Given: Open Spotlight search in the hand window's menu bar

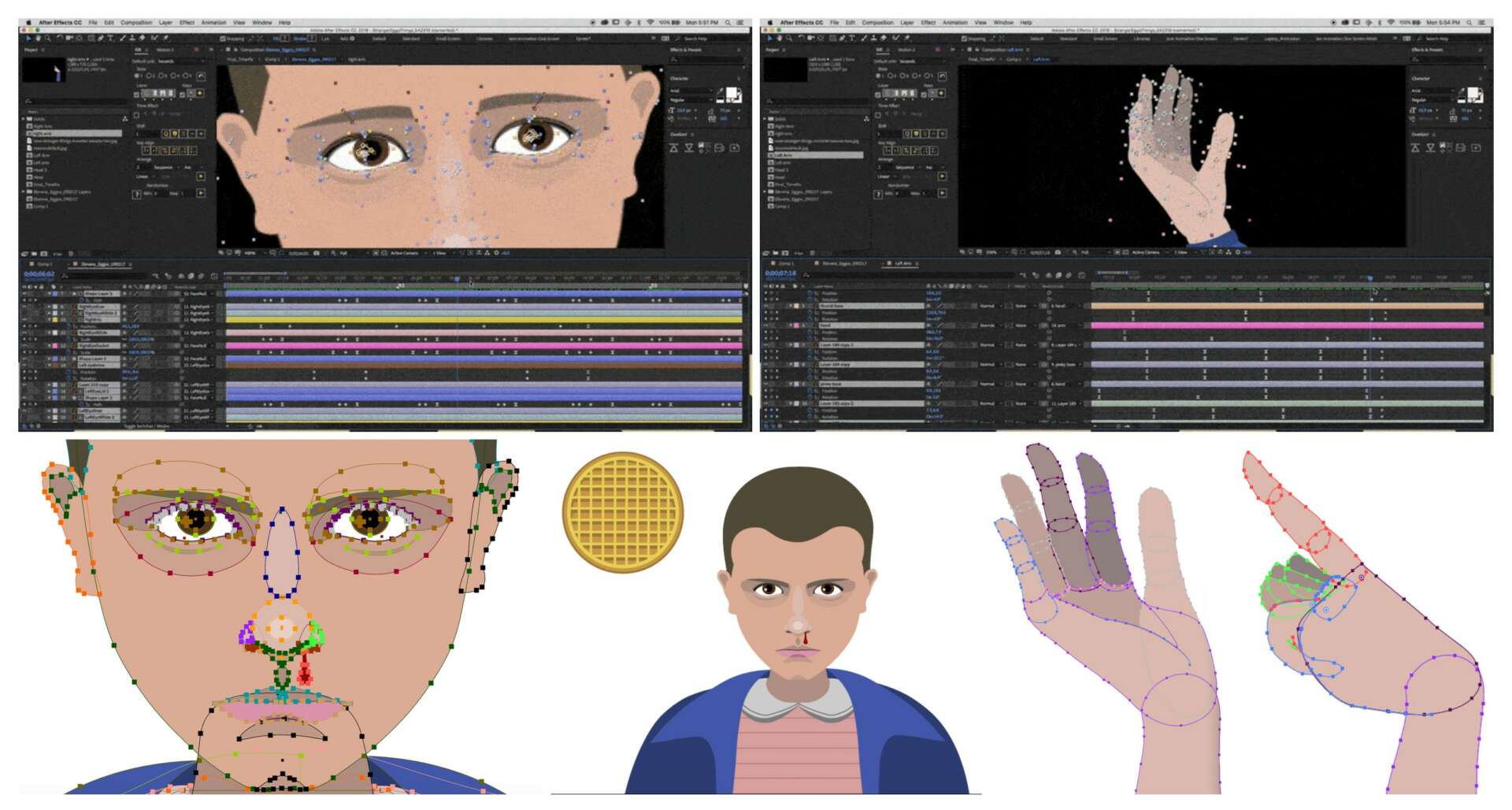Looking at the screenshot, I should point(1469,23).
